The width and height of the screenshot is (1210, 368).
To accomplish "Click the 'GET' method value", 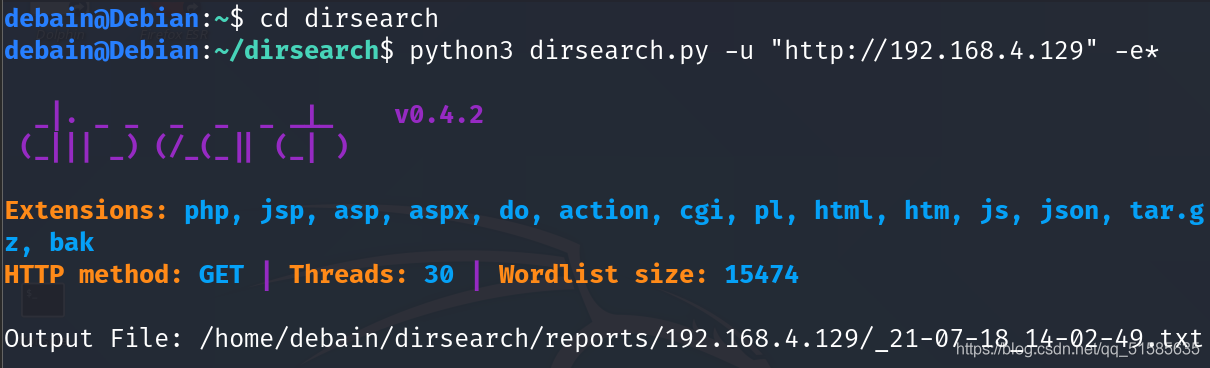I will pyautogui.click(x=221, y=274).
